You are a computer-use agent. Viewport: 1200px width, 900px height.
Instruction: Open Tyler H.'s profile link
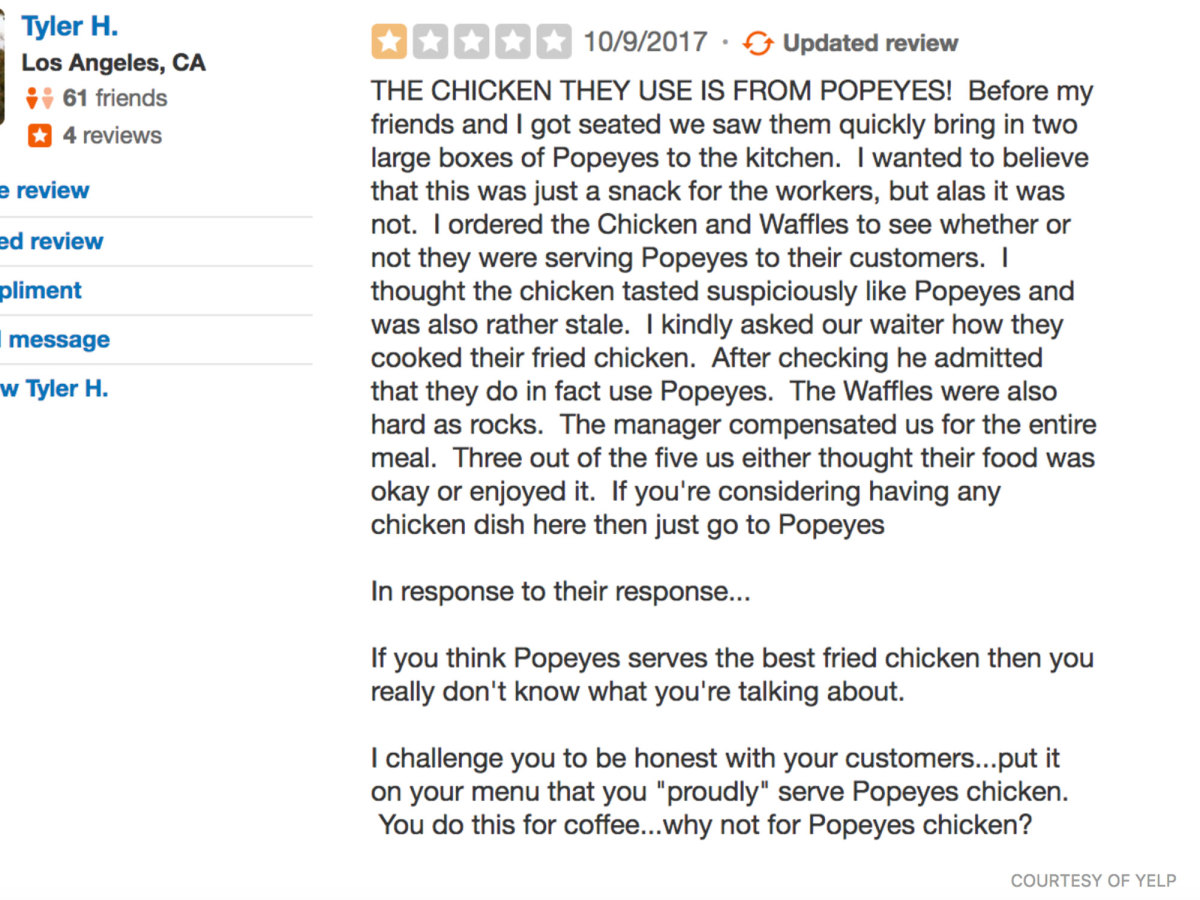pyautogui.click(x=68, y=25)
